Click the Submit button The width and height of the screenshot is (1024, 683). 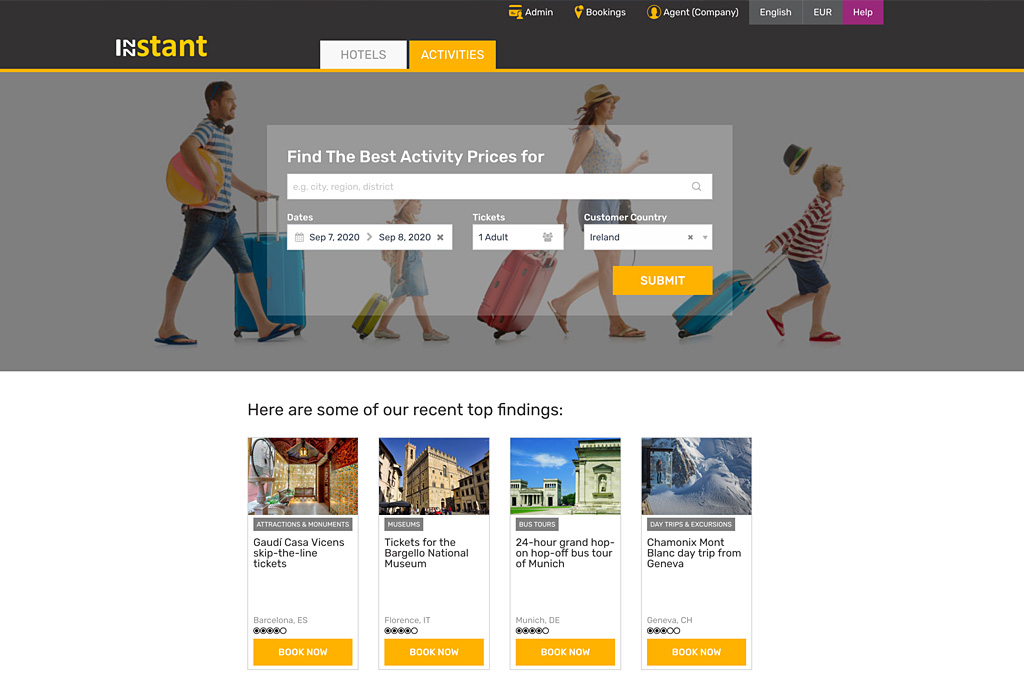(x=662, y=280)
